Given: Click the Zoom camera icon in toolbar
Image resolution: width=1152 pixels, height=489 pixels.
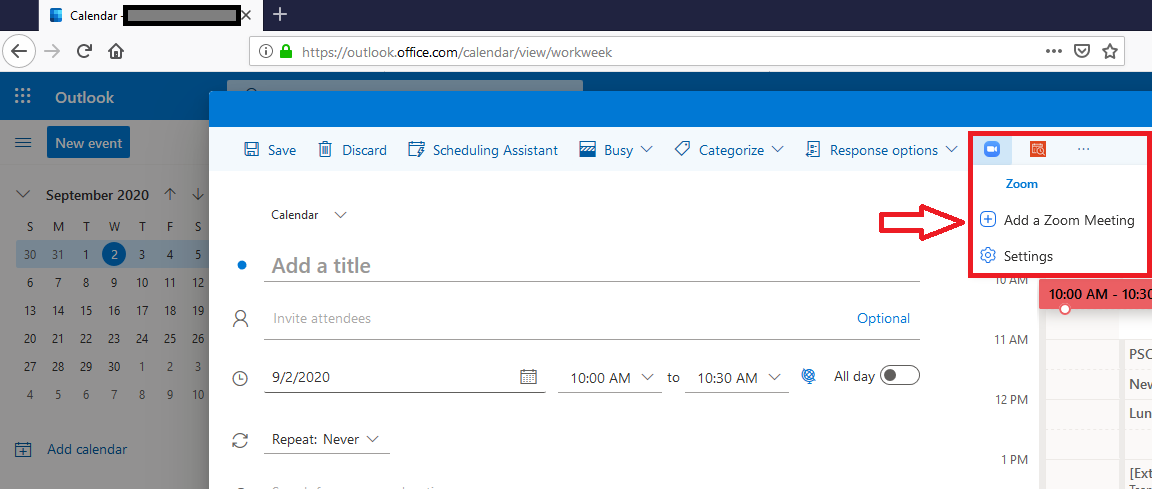Looking at the screenshot, I should pyautogui.click(x=992, y=149).
